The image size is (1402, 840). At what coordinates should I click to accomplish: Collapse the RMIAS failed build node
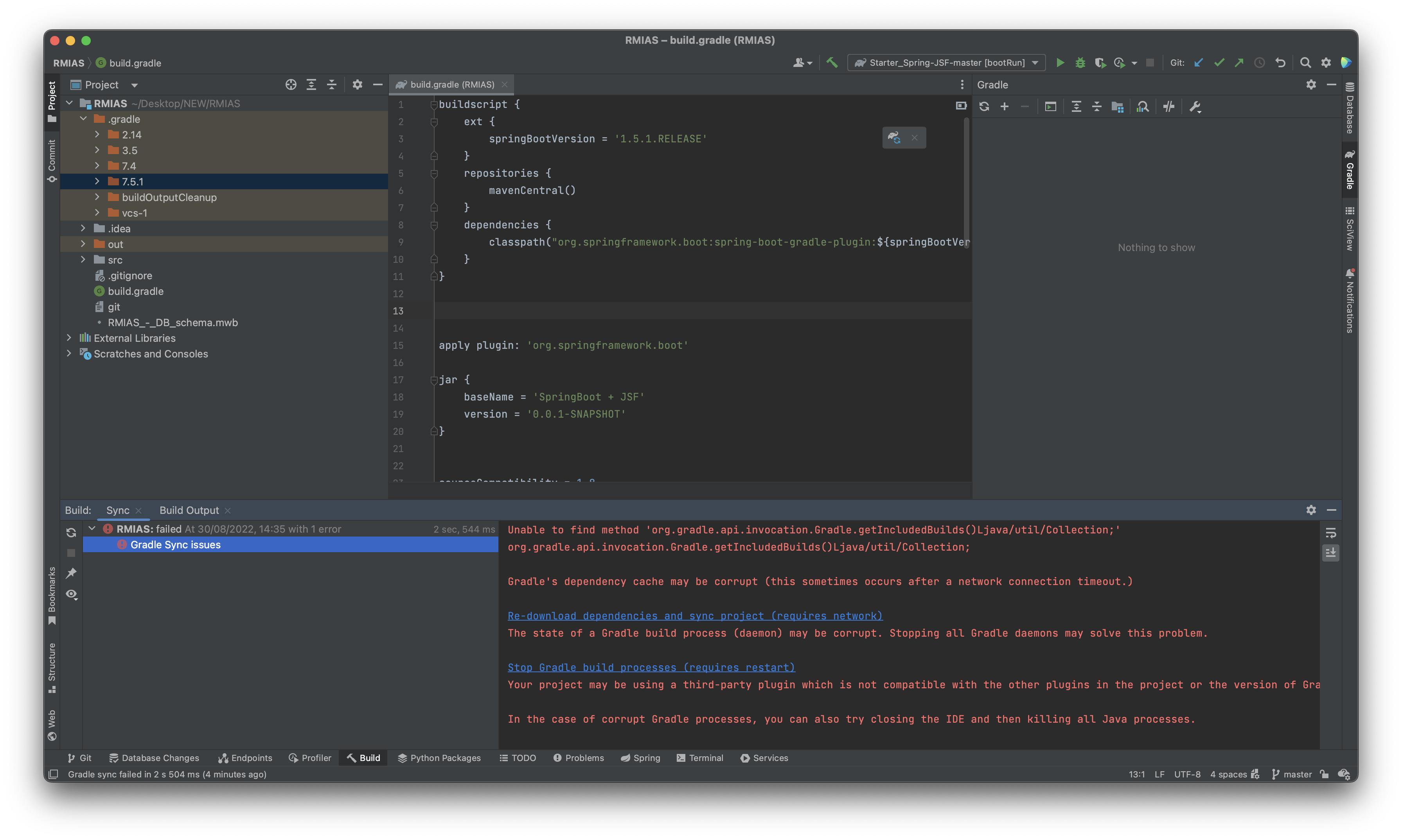[92, 528]
